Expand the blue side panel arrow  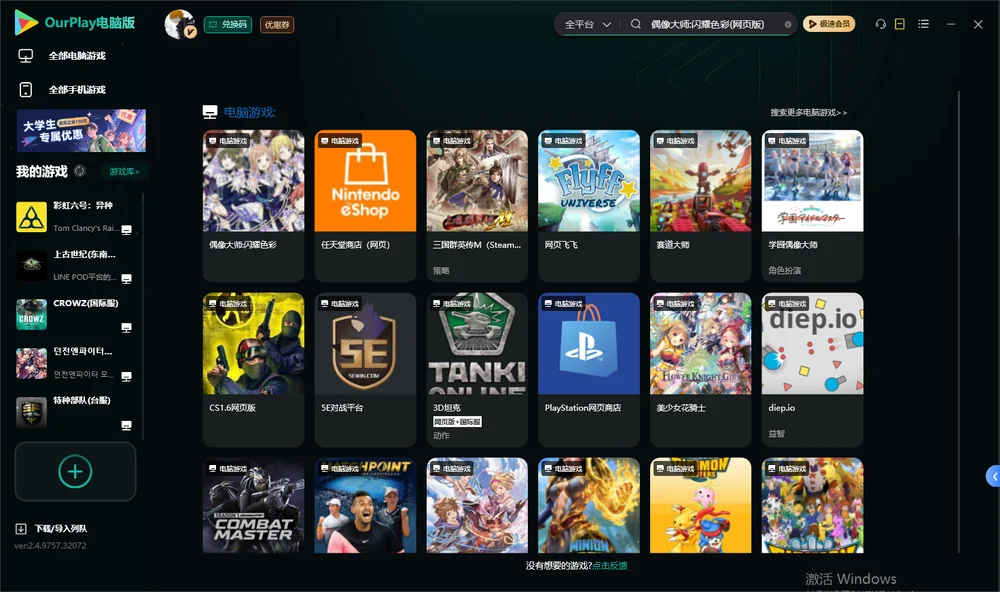click(994, 477)
